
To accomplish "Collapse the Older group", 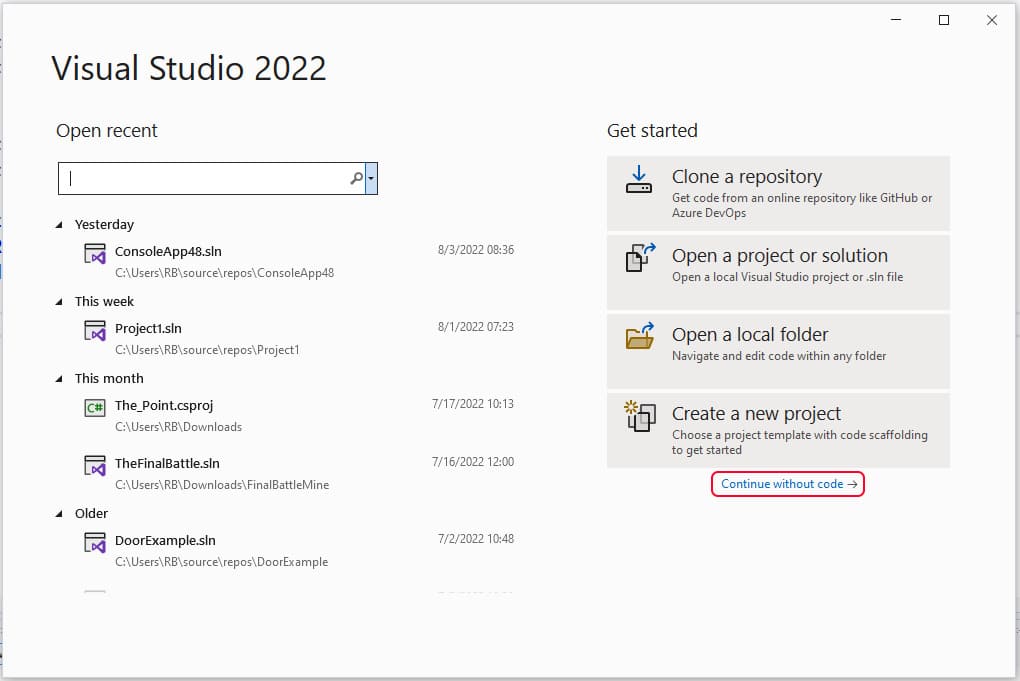I will tap(60, 514).
